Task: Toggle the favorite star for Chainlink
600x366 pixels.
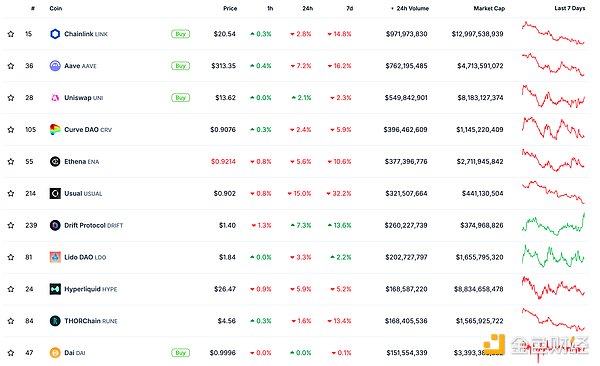Action: pos(11,34)
